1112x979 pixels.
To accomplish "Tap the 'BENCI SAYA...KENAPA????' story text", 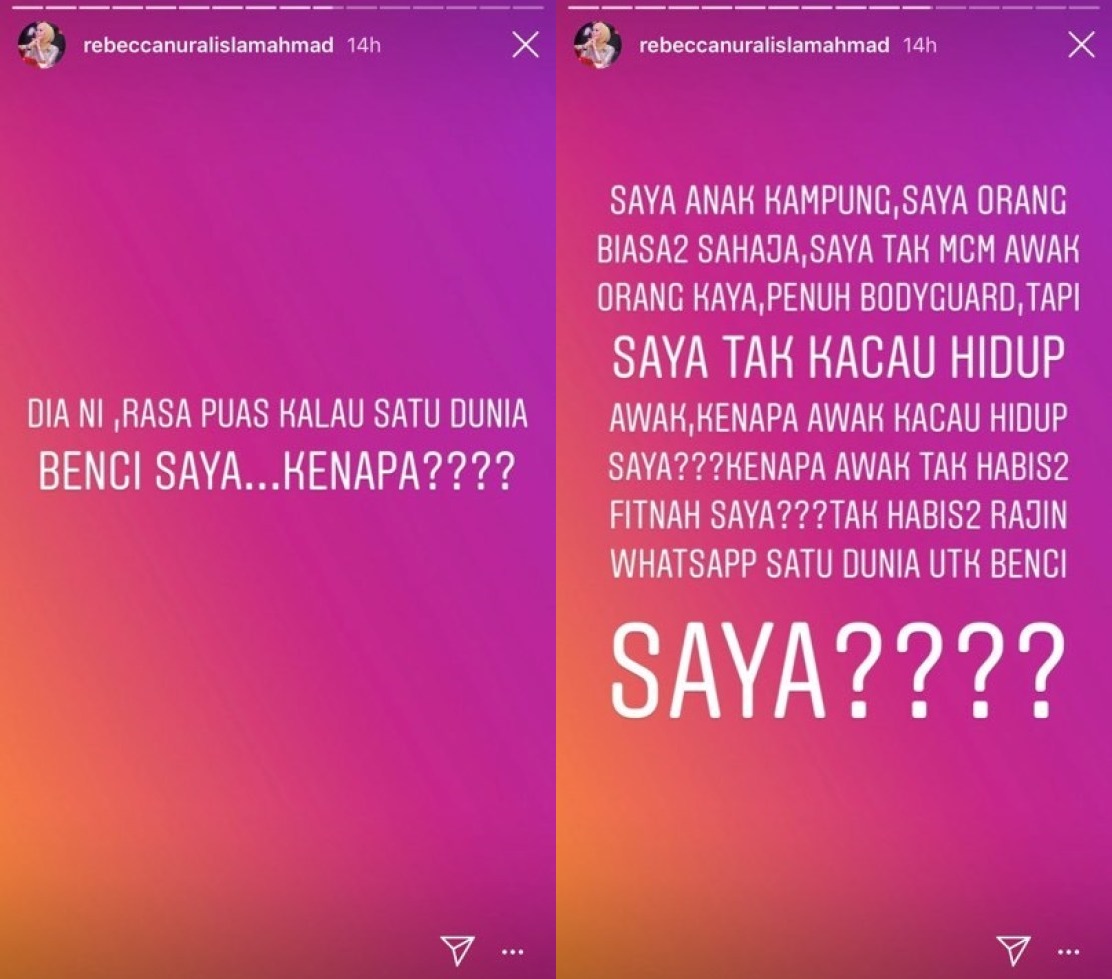I will [276, 471].
